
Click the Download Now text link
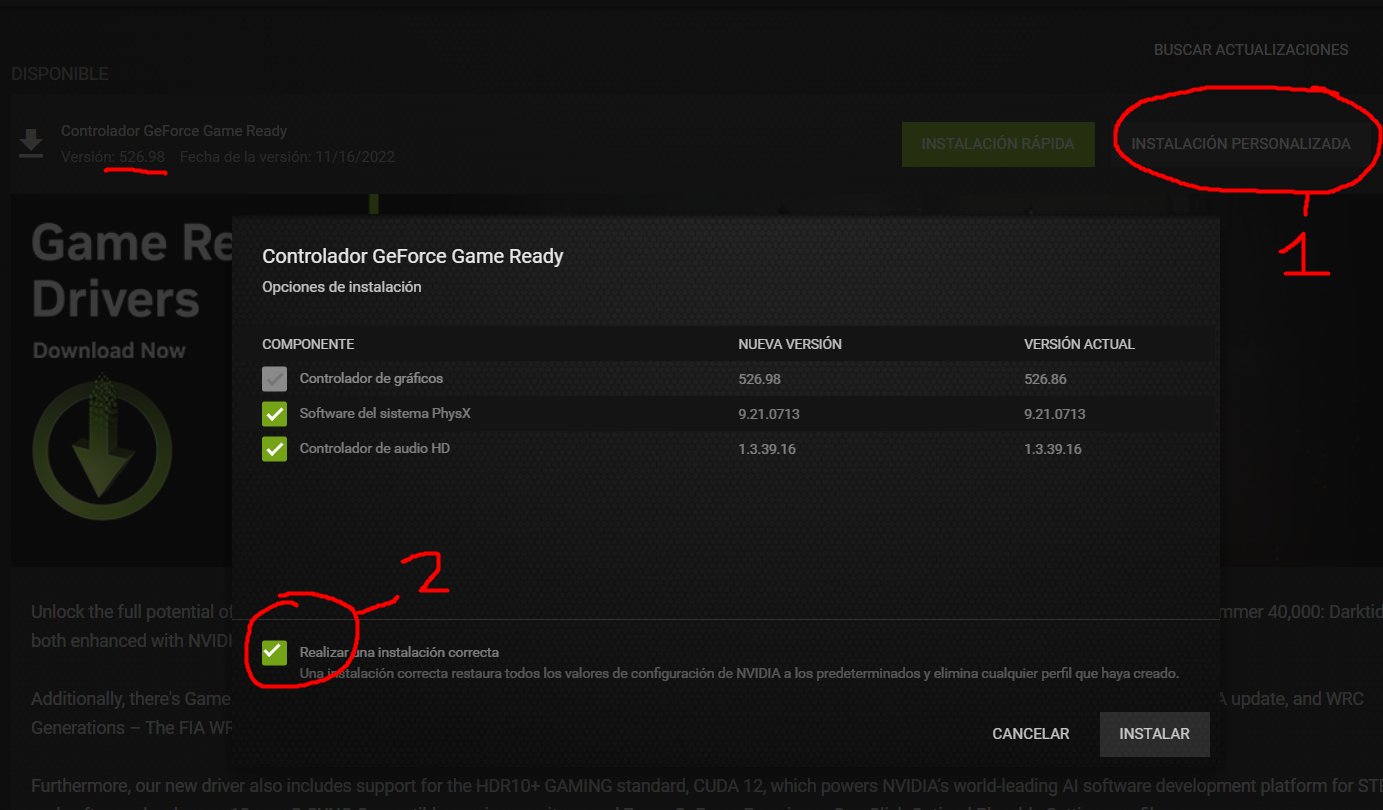coord(110,350)
